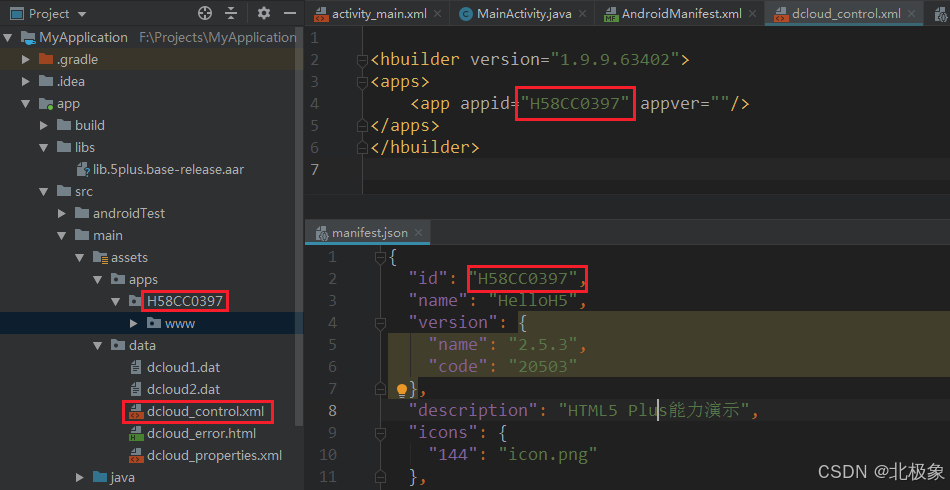Click the dcloud1.dat file icon
Image resolution: width=950 pixels, height=490 pixels.
click(x=136, y=367)
